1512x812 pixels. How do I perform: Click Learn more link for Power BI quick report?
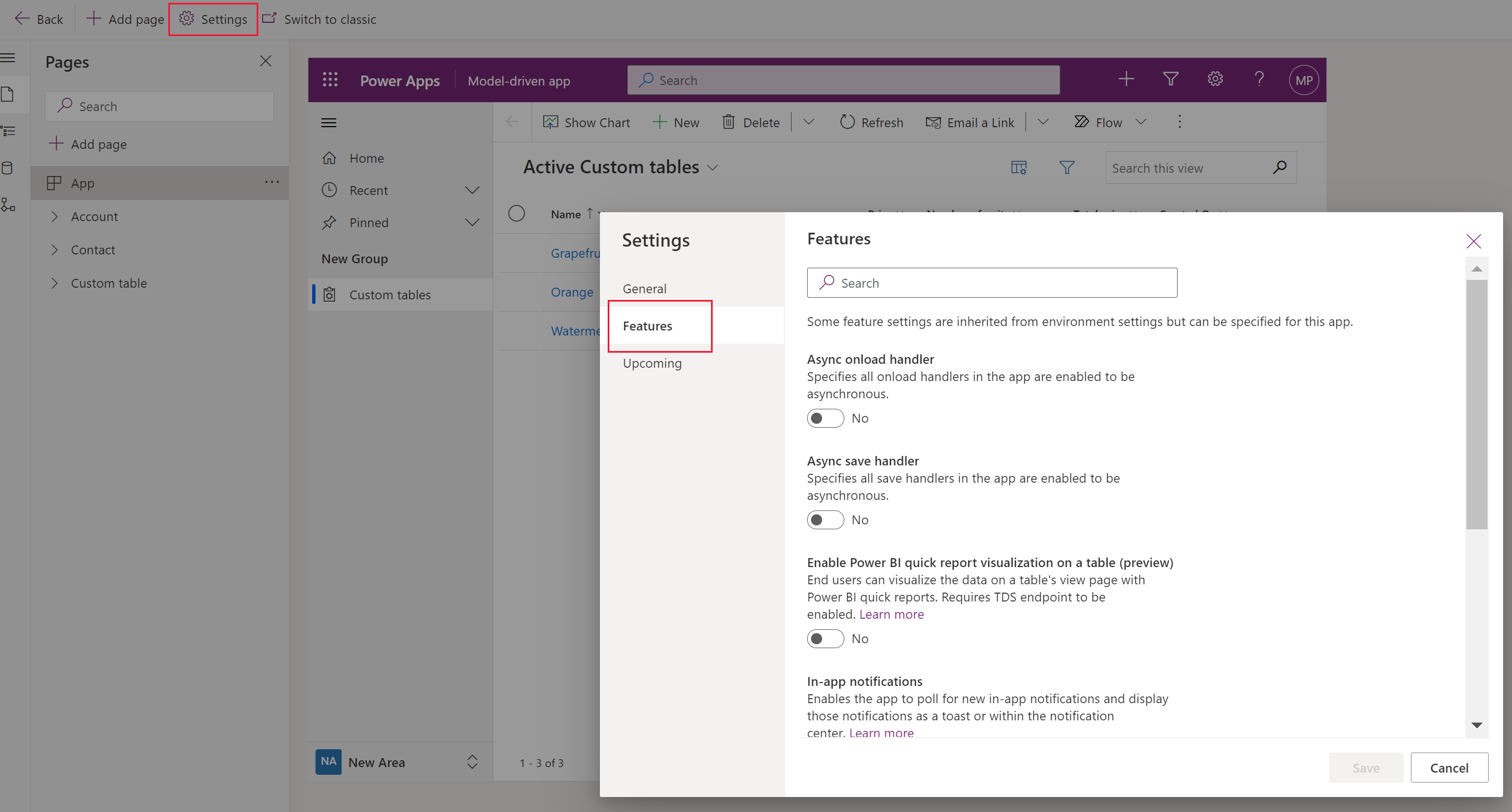click(x=891, y=614)
